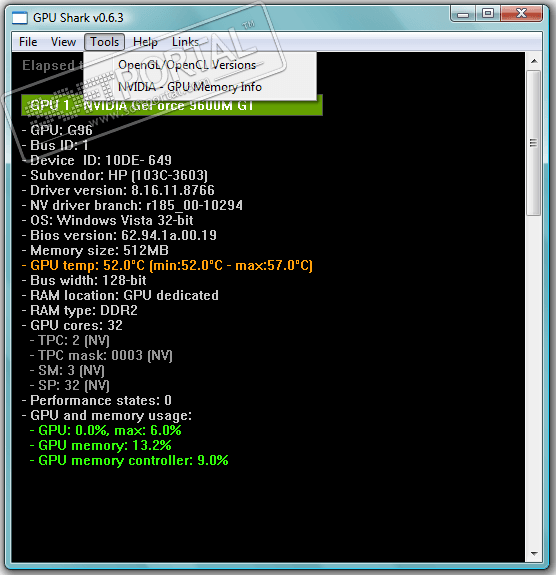This screenshot has width=556, height=575.
Task: Click the scrollbar up arrow
Action: [x=534, y=61]
